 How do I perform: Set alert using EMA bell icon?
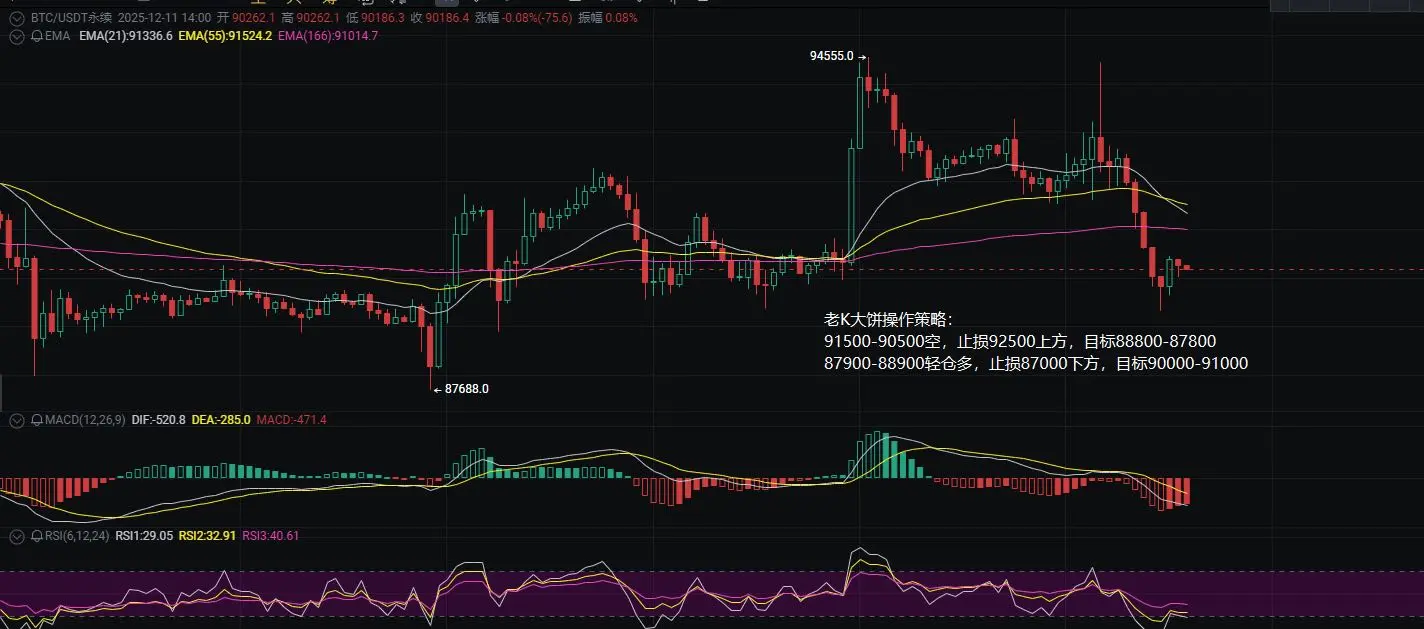[37, 36]
